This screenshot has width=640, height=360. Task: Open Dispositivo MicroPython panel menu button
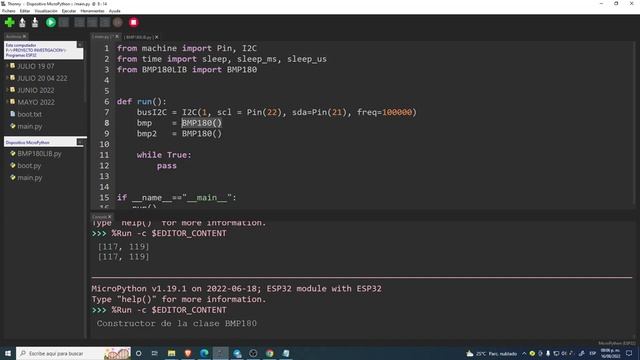pos(80,142)
